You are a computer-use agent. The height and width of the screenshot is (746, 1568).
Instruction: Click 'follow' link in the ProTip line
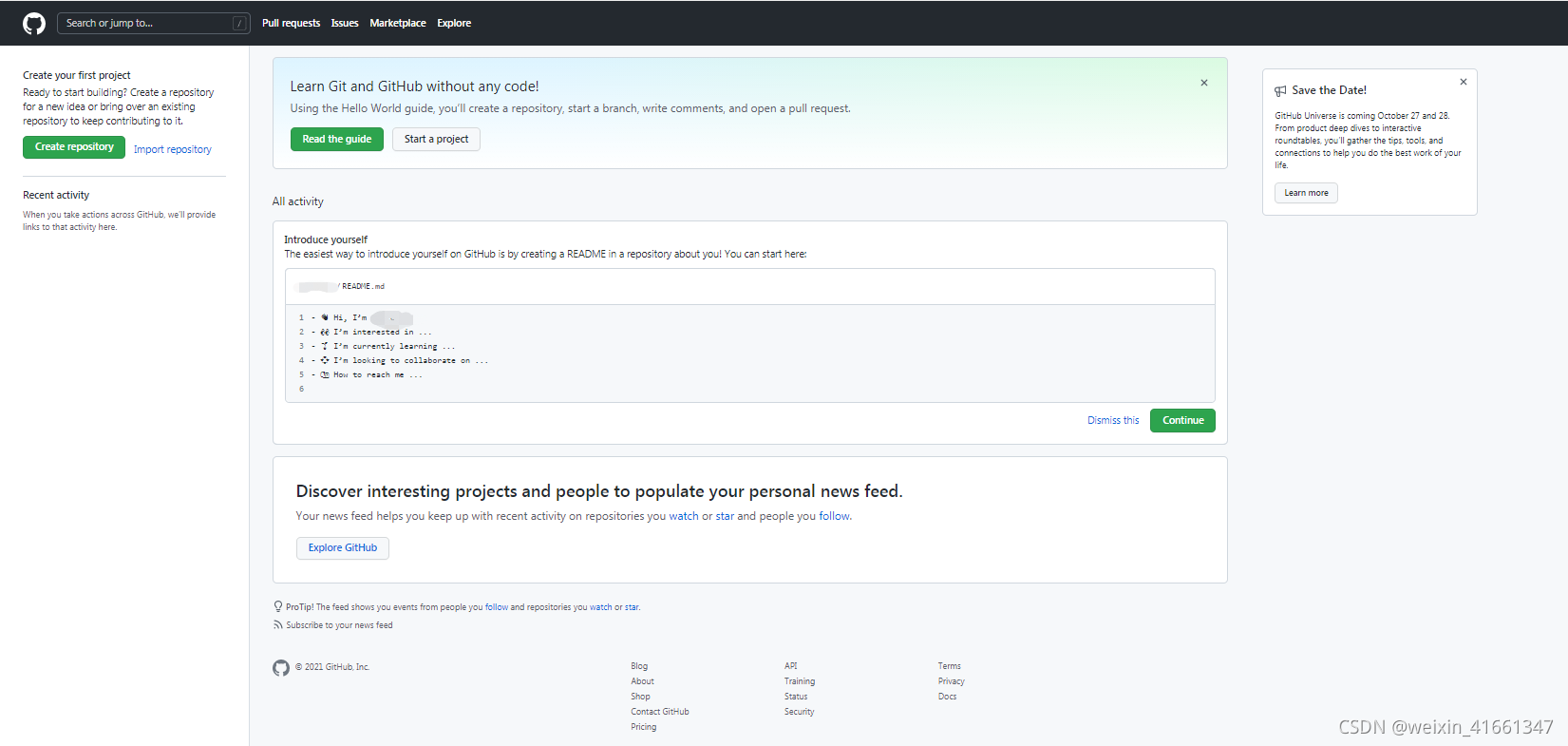497,607
